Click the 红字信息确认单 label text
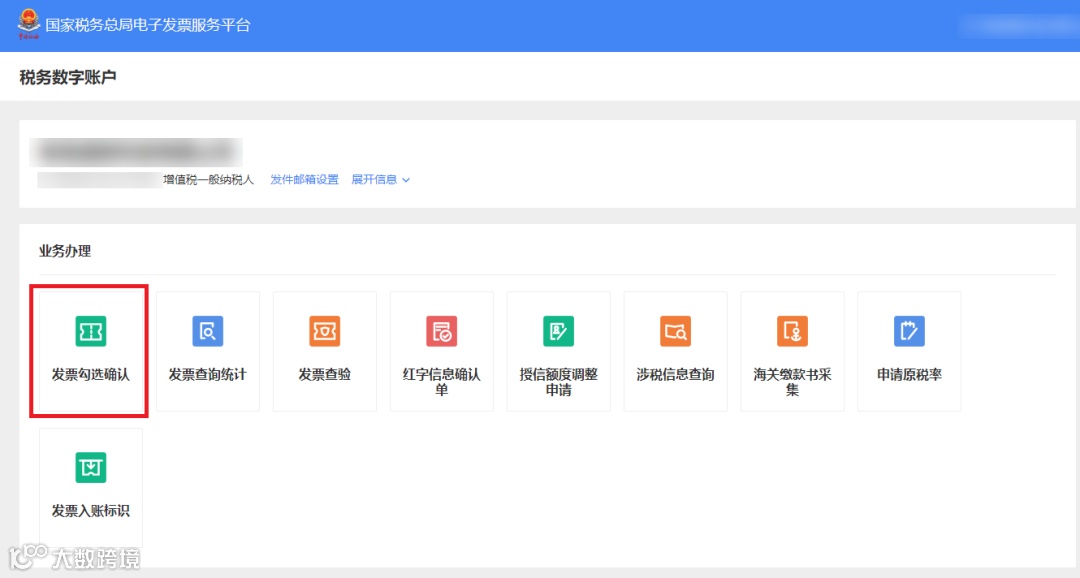The width and height of the screenshot is (1080, 578). click(442, 382)
